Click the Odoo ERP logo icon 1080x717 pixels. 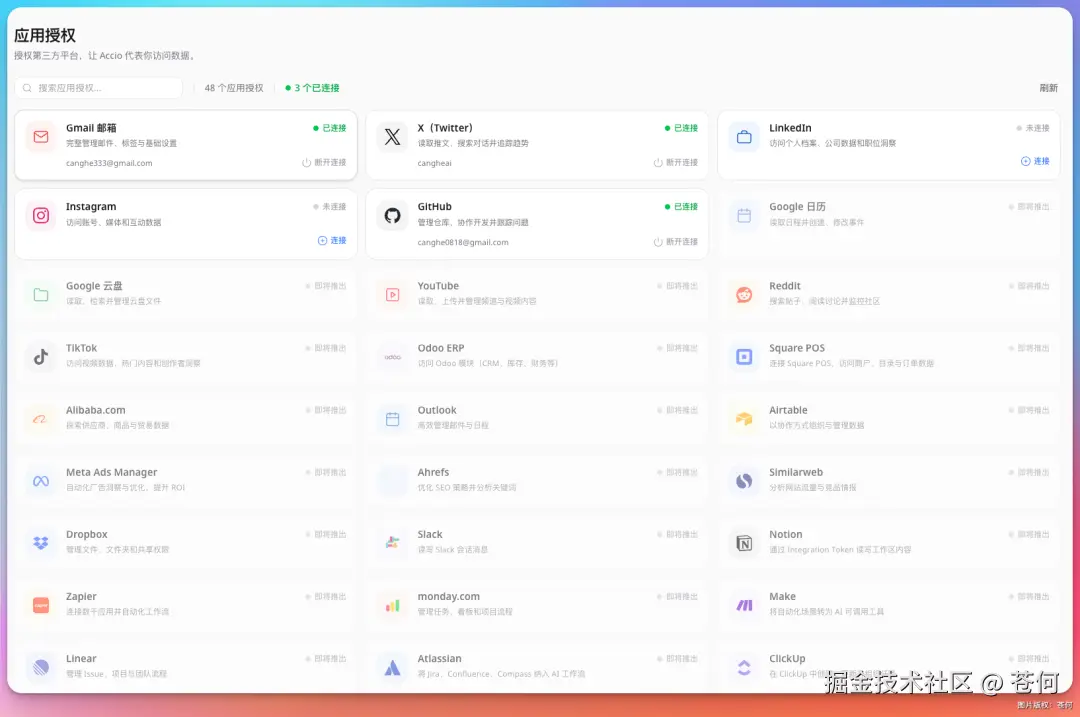pyautogui.click(x=393, y=357)
